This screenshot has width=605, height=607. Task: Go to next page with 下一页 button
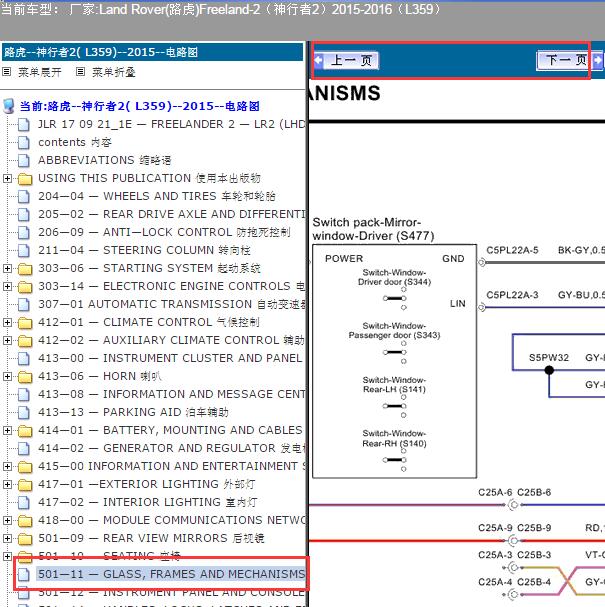(x=569, y=60)
